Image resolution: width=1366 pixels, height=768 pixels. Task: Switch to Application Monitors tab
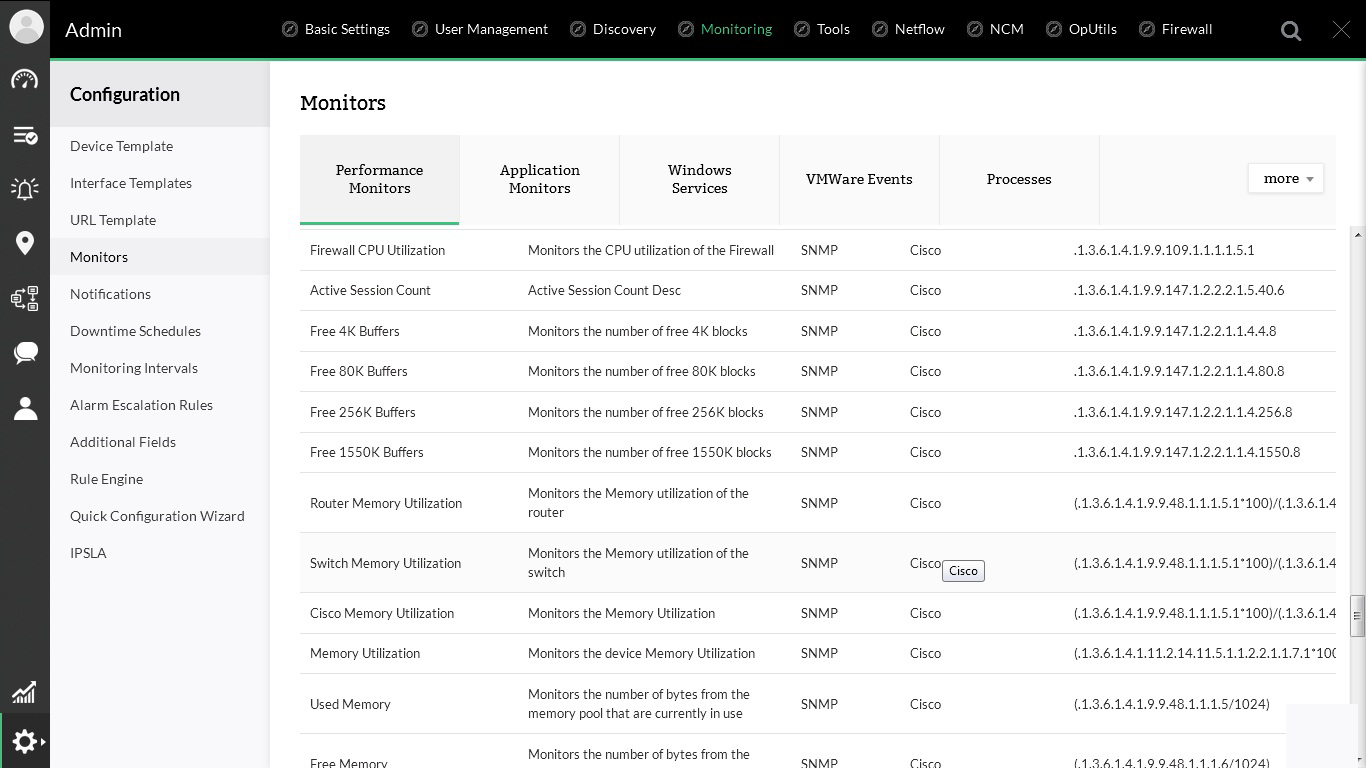tap(539, 179)
